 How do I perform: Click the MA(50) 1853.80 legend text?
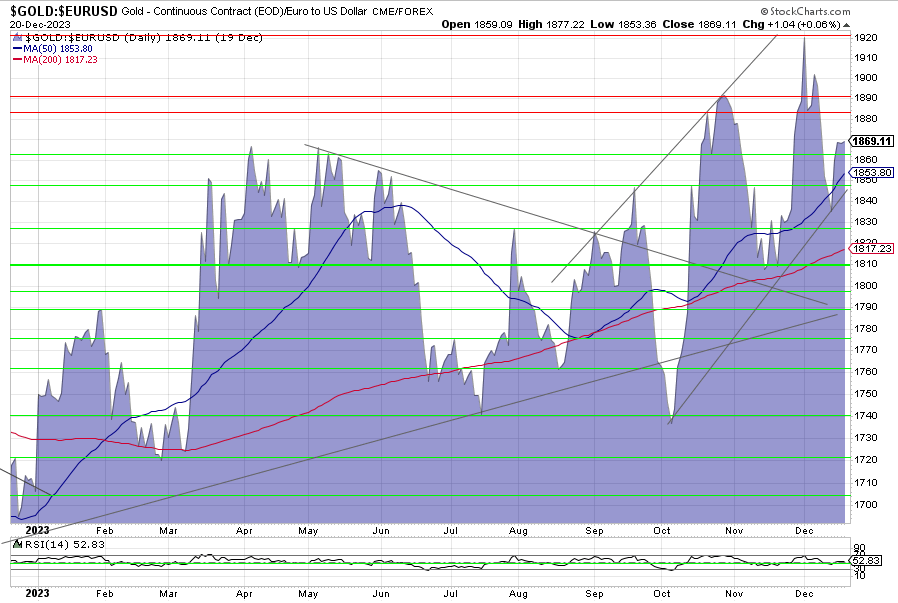tap(57, 47)
